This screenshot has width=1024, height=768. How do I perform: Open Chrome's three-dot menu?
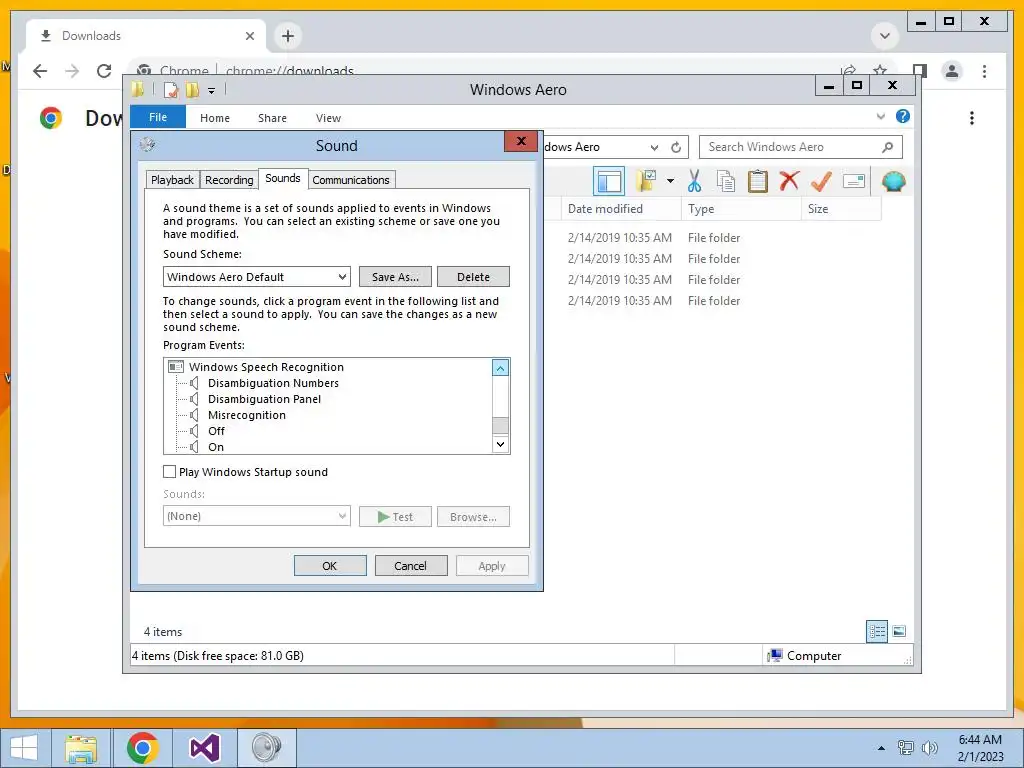pyautogui.click(x=984, y=71)
